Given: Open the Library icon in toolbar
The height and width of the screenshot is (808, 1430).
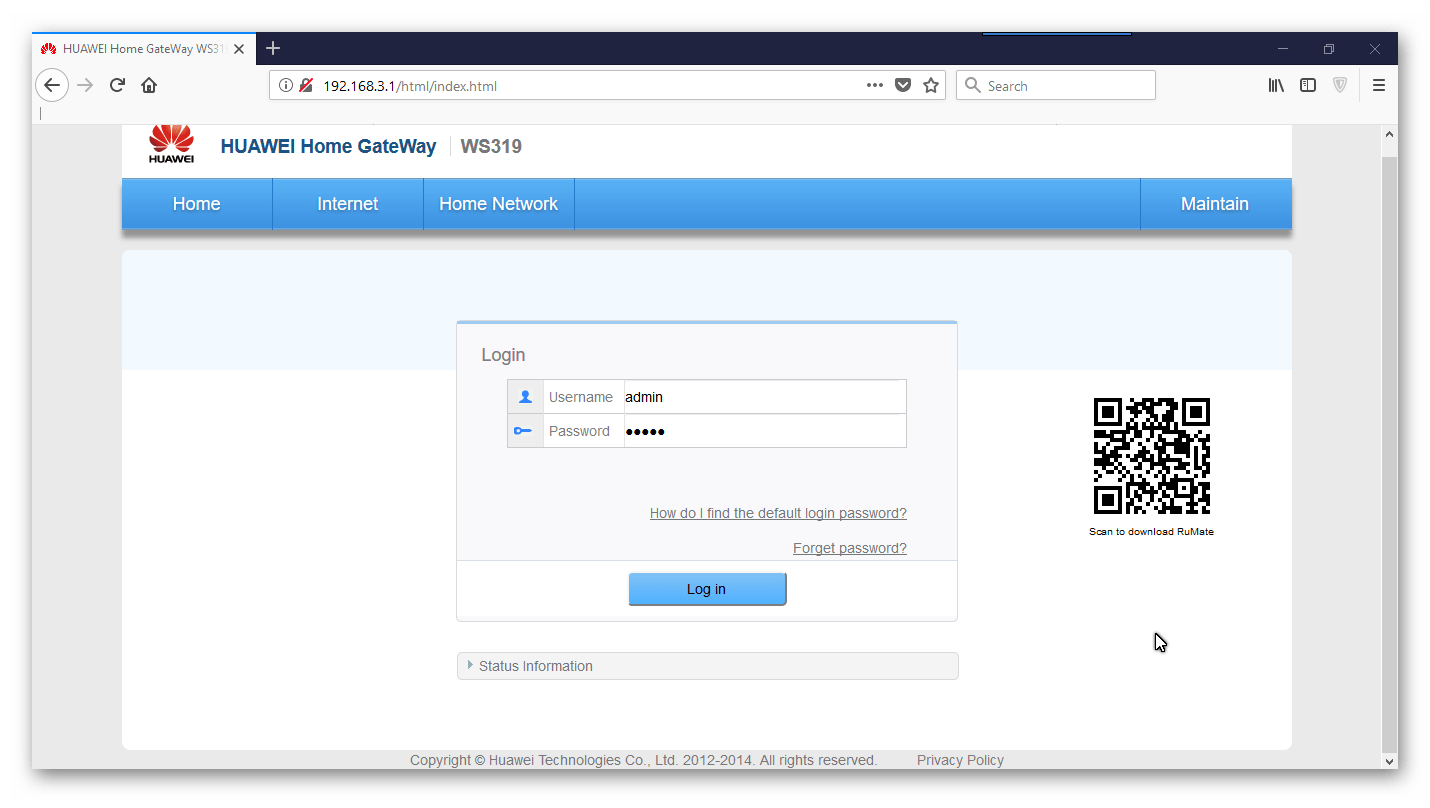Looking at the screenshot, I should (x=1276, y=85).
